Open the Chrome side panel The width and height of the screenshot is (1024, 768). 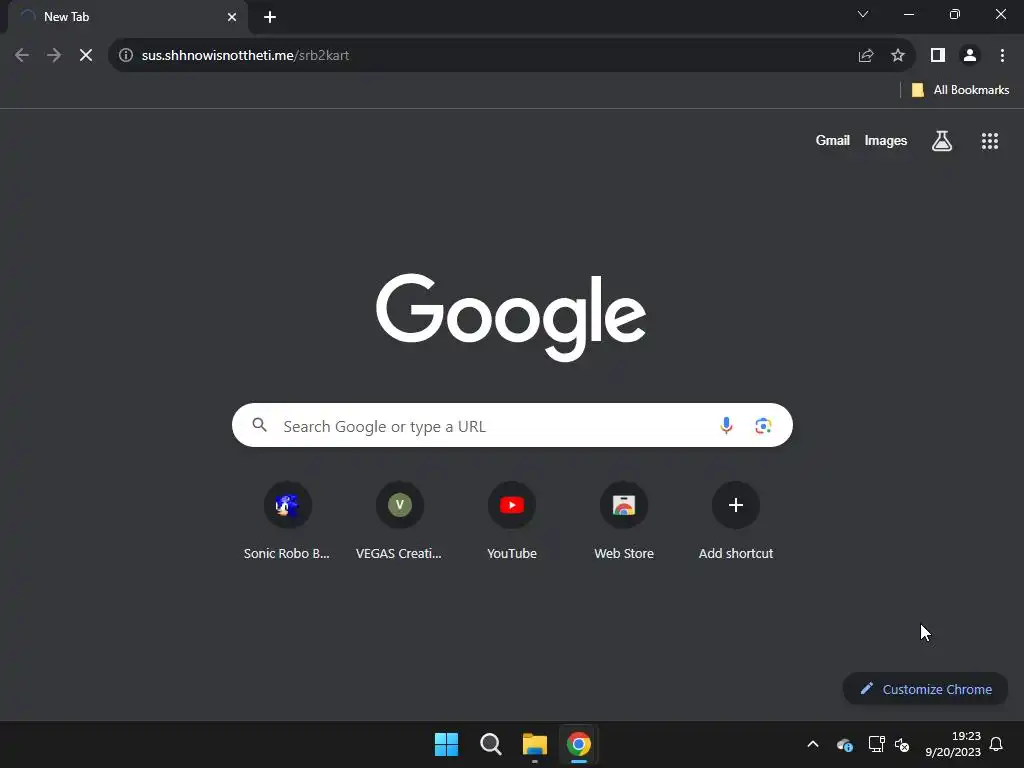[x=938, y=56]
